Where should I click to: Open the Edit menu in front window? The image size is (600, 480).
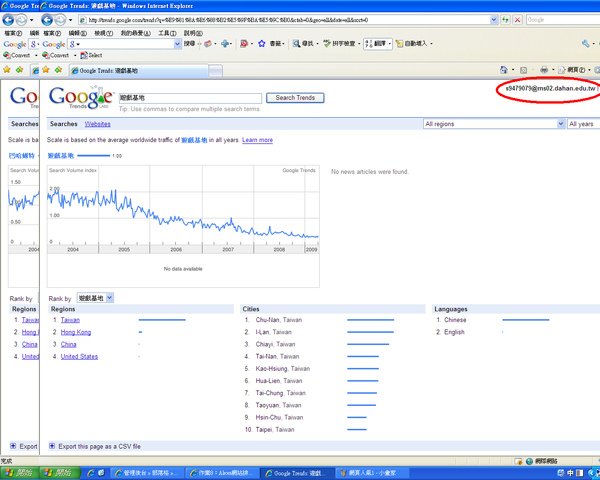(x=77, y=33)
